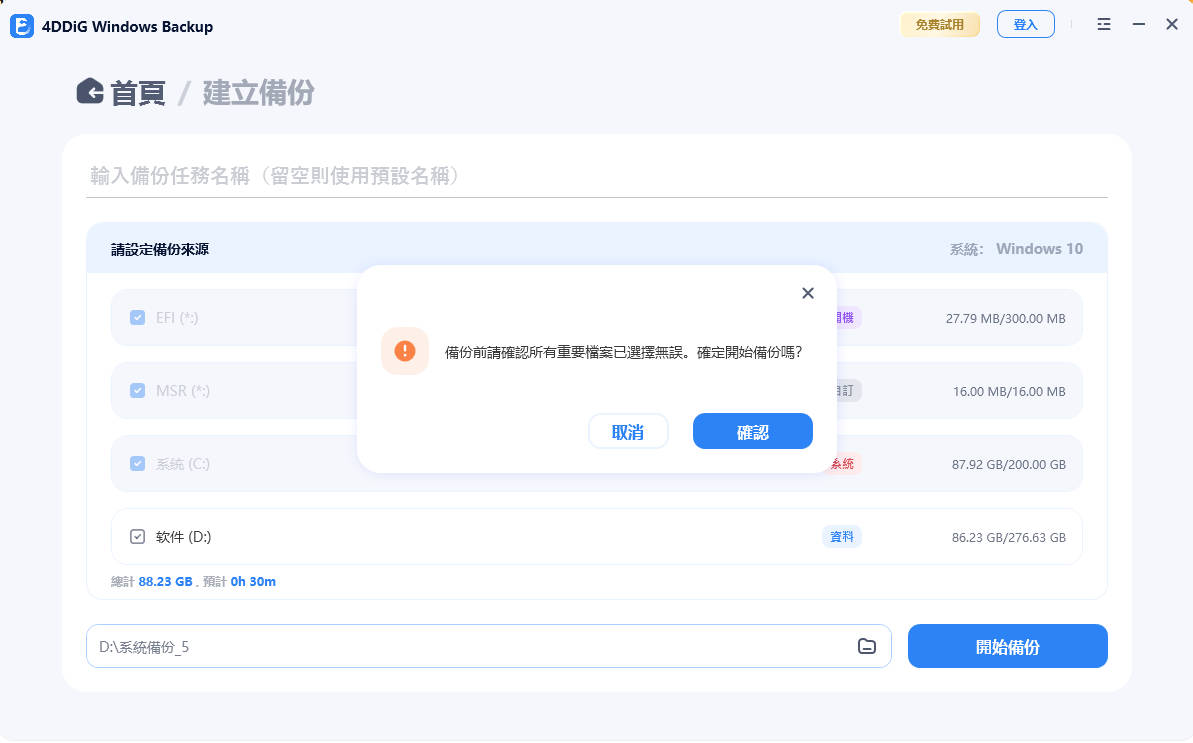
Task: Toggle the MSR partition checkbox
Action: (x=137, y=390)
